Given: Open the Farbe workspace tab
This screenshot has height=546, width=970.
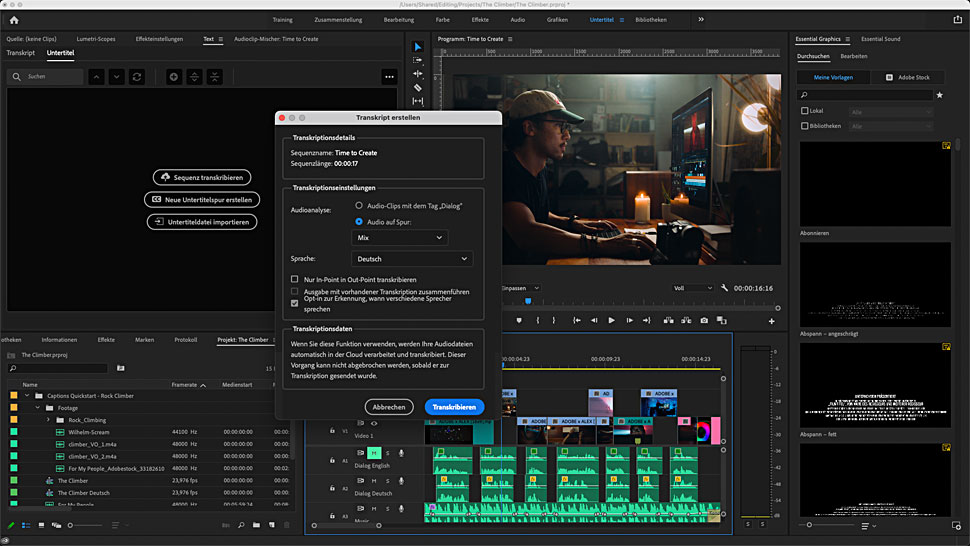Looking at the screenshot, I should tap(443, 19).
